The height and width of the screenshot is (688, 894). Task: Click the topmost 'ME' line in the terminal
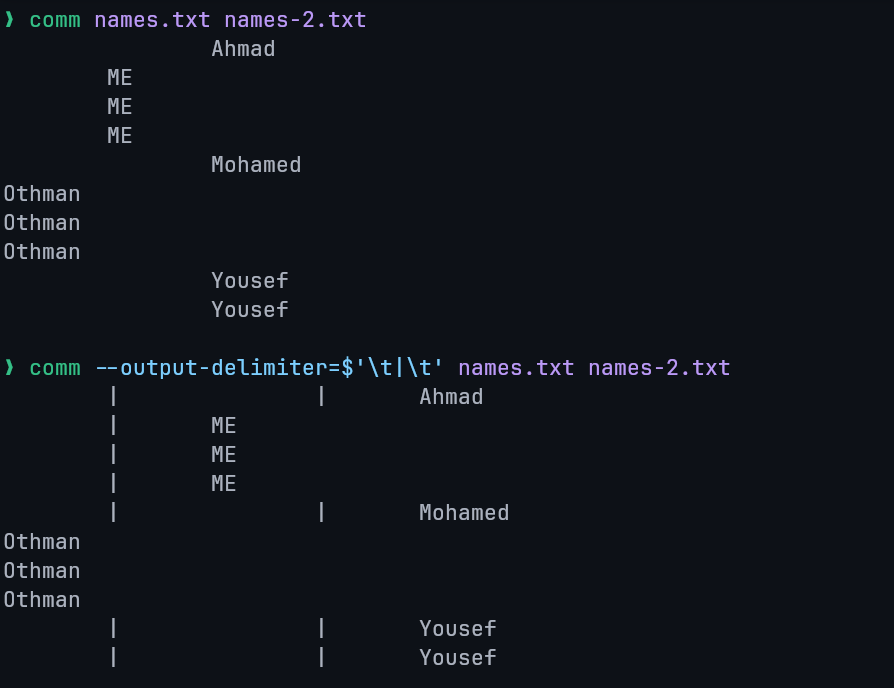click(x=120, y=78)
